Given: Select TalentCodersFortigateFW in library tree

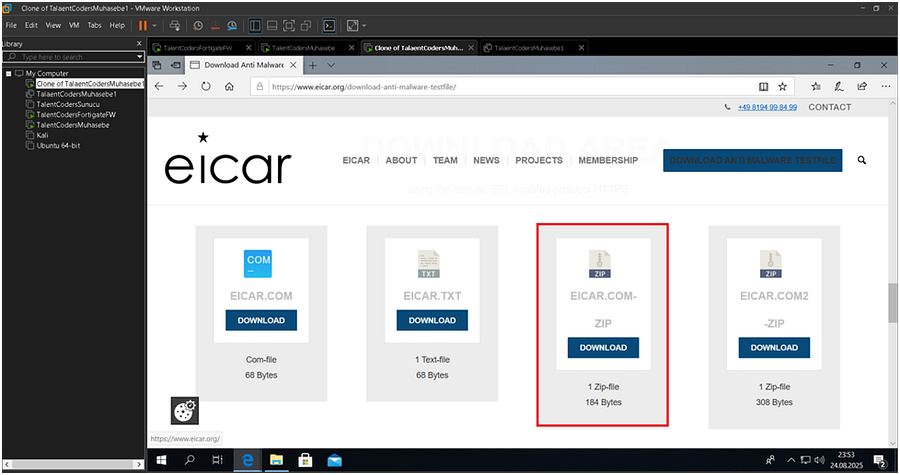Looking at the screenshot, I should [76, 115].
